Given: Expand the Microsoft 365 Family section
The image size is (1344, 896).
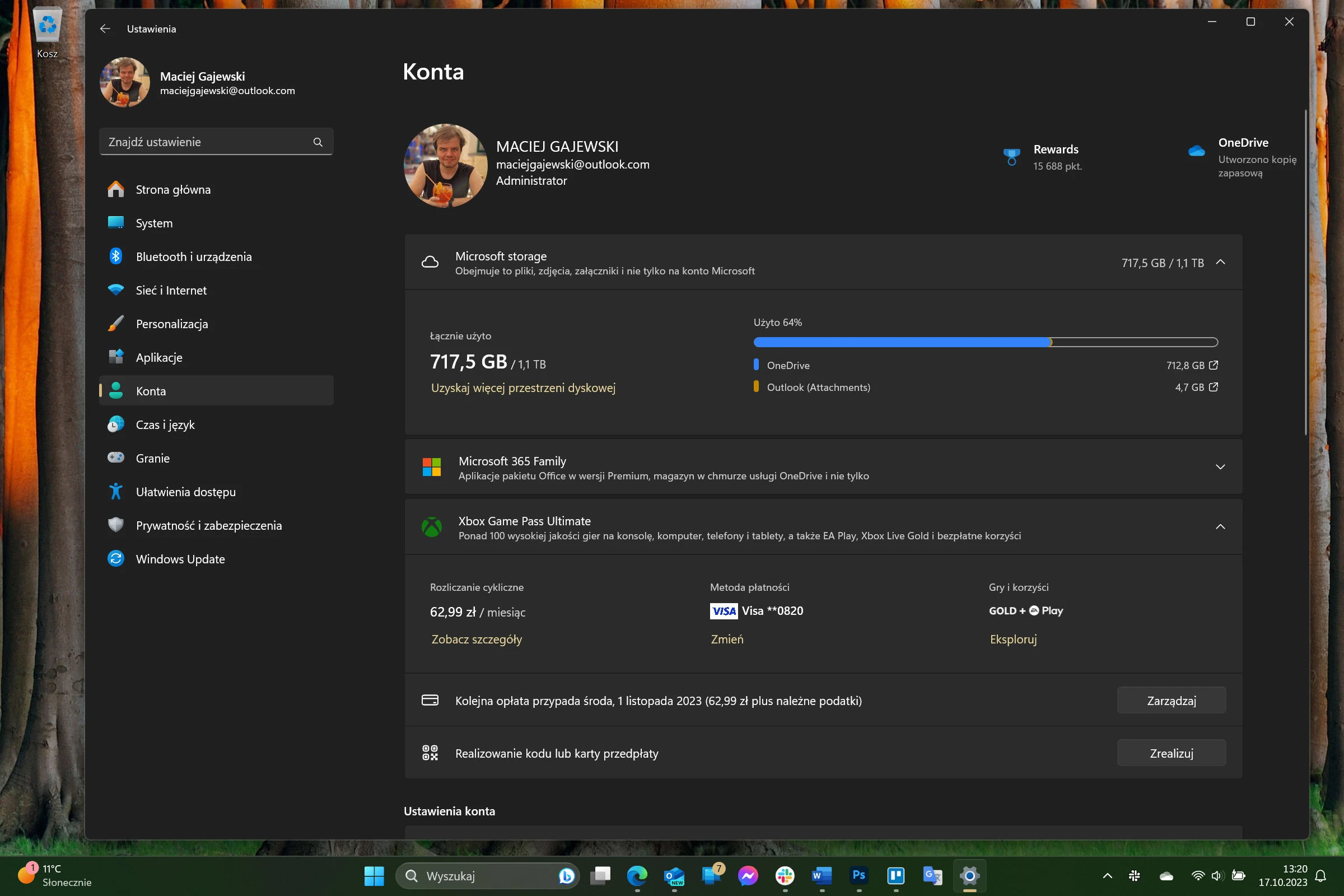Looking at the screenshot, I should 1221,467.
